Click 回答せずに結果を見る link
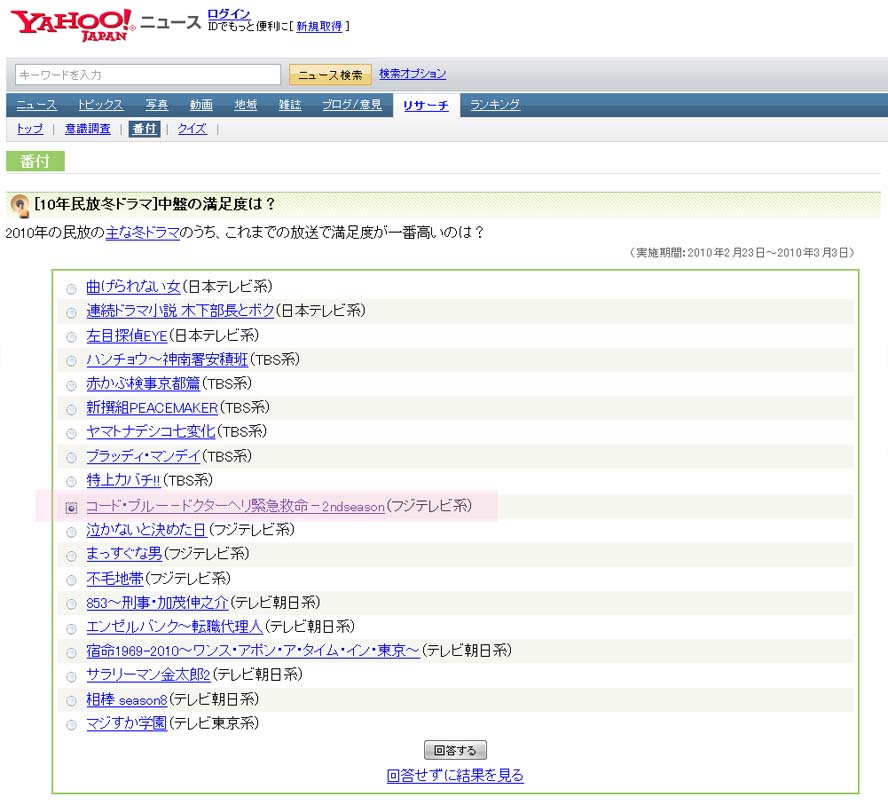This screenshot has height=805, width=888. point(455,776)
